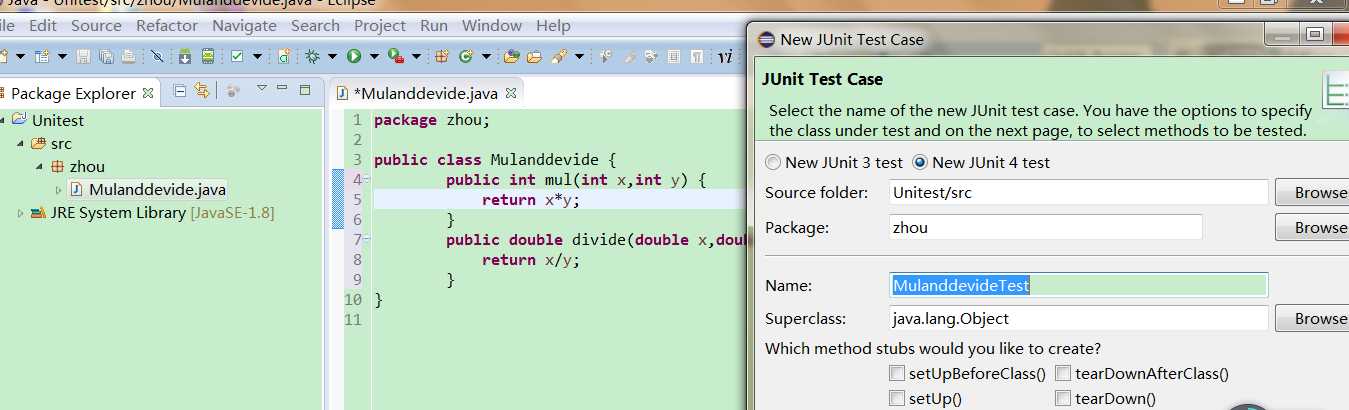
Task: Click the New Java Package icon
Action: point(441,57)
